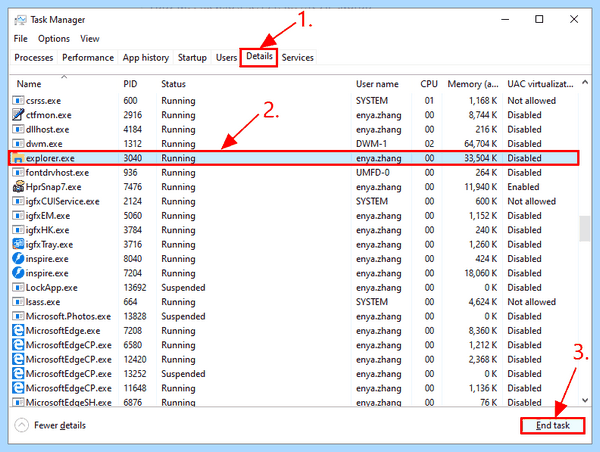Screen dimensions: 600x452
Task: Open the Options menu
Action: 54,39
